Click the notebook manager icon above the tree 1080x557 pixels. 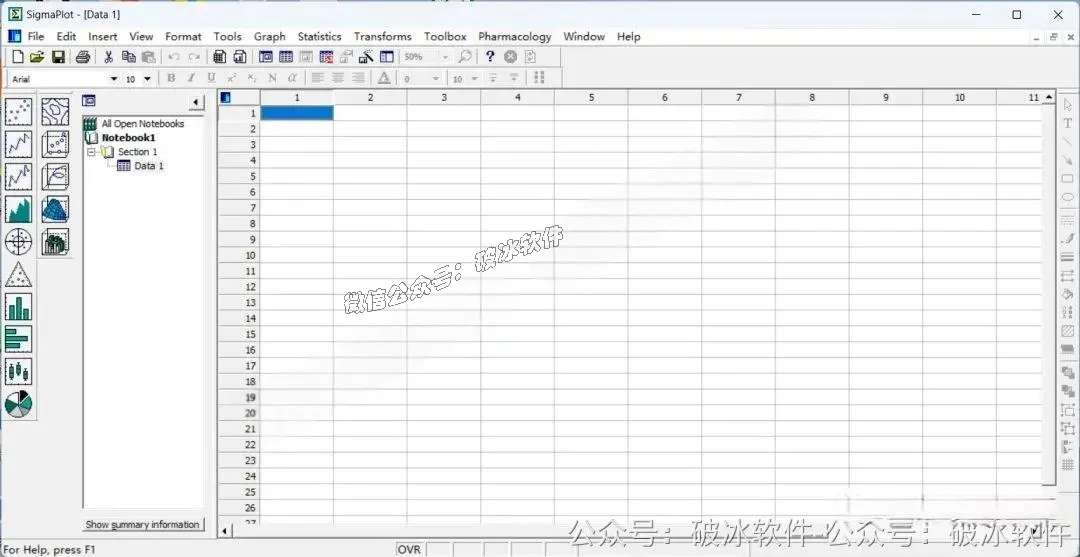pyautogui.click(x=89, y=101)
